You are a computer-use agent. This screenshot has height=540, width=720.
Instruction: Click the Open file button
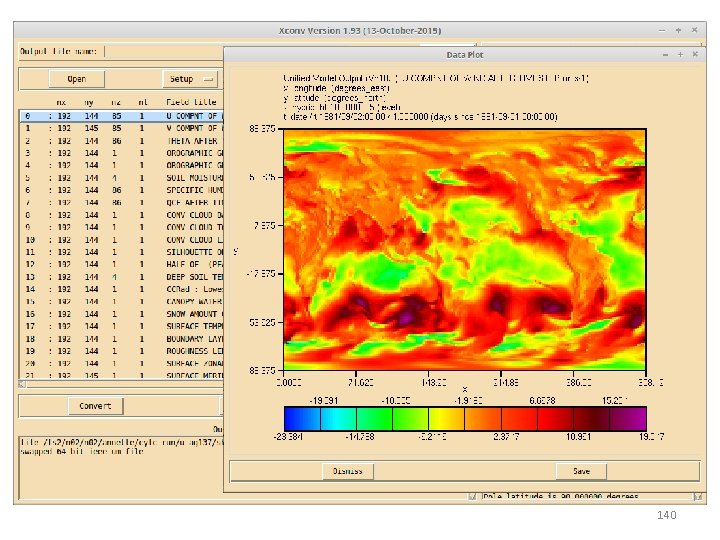coord(77,79)
